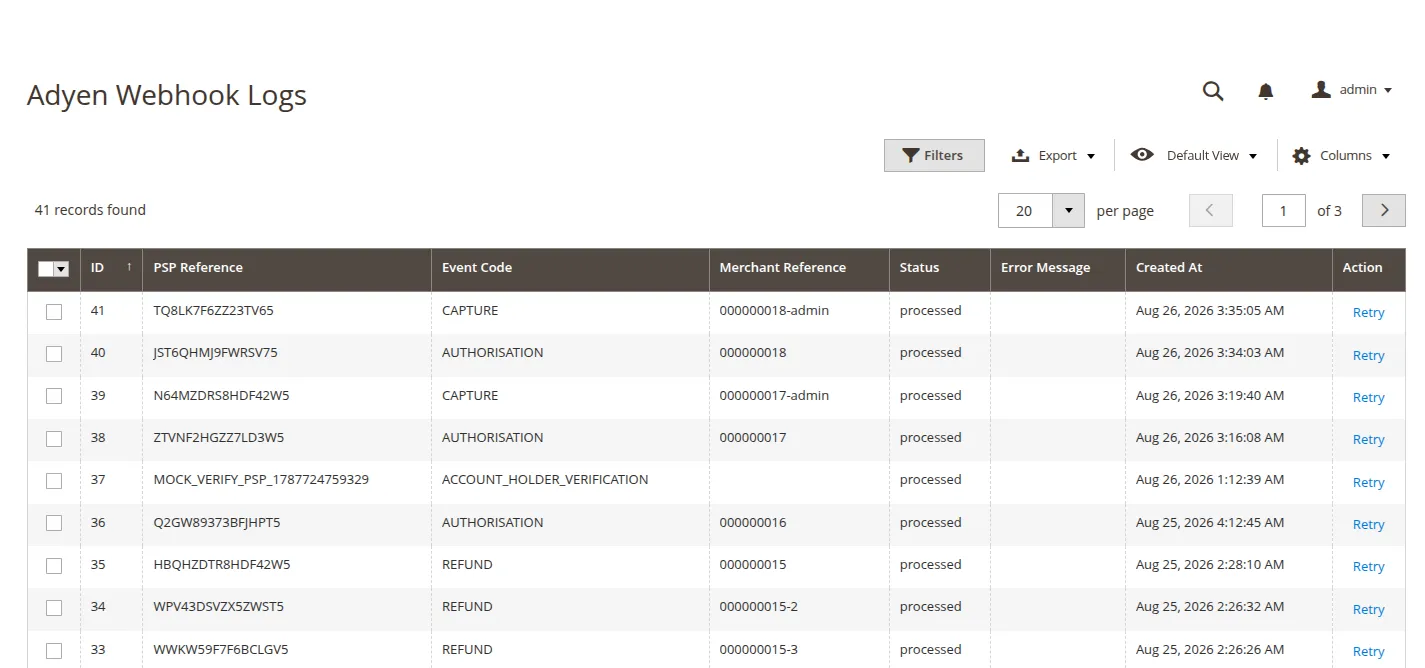The height and width of the screenshot is (668, 1425).
Task: Retry the webhook HBQHZDTR8HDF42W5
Action: [x=1368, y=567]
